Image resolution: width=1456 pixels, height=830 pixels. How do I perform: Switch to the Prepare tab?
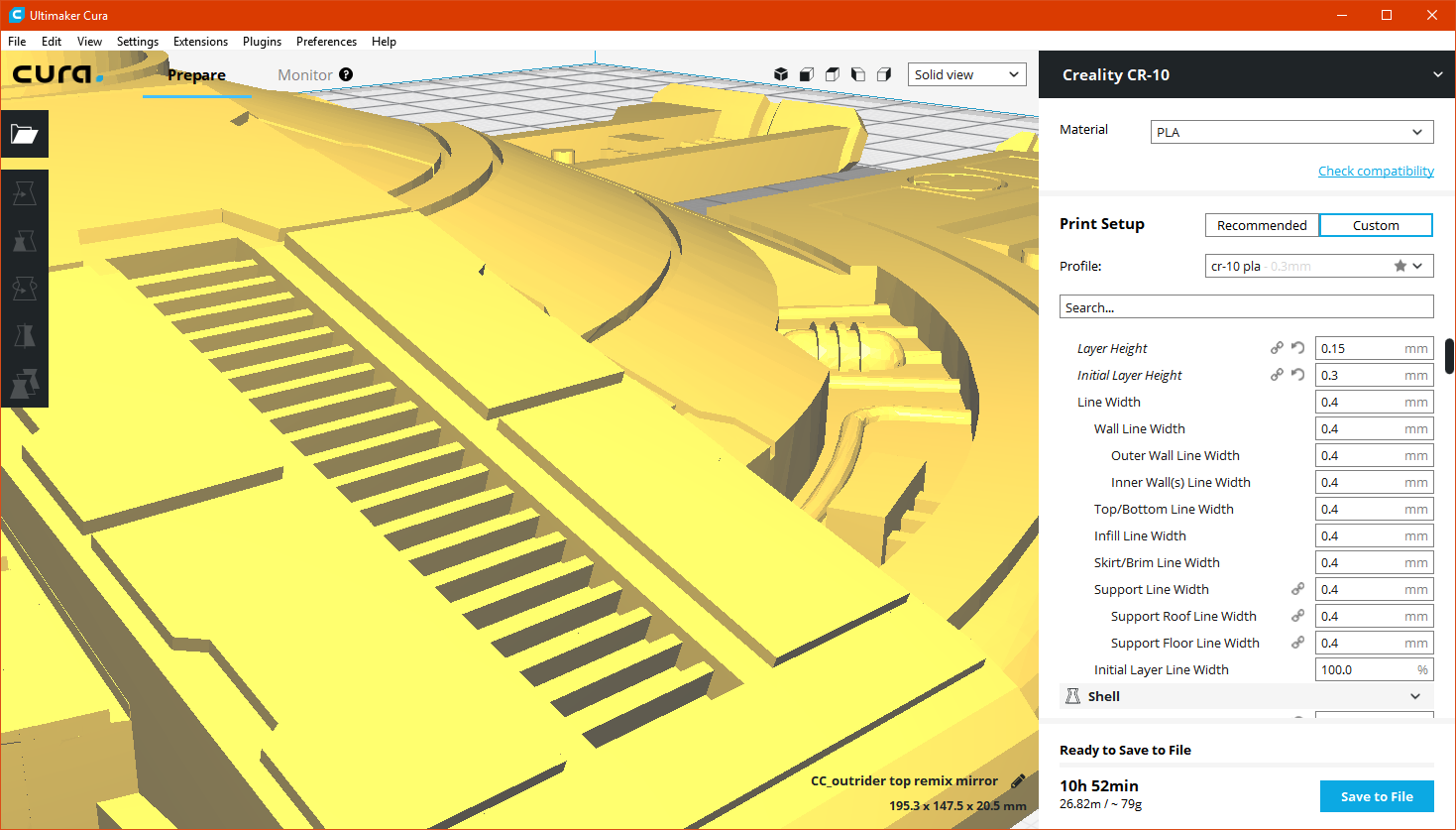click(x=196, y=75)
